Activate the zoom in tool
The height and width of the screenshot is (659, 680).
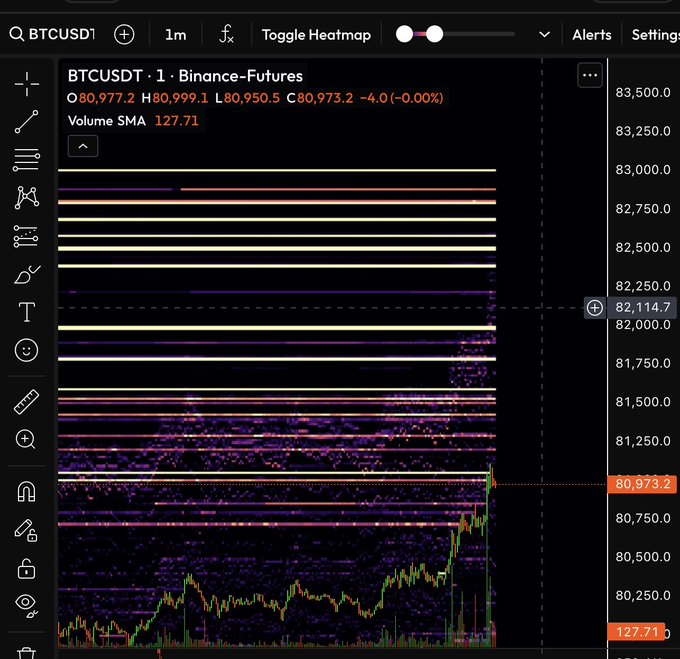click(26, 440)
